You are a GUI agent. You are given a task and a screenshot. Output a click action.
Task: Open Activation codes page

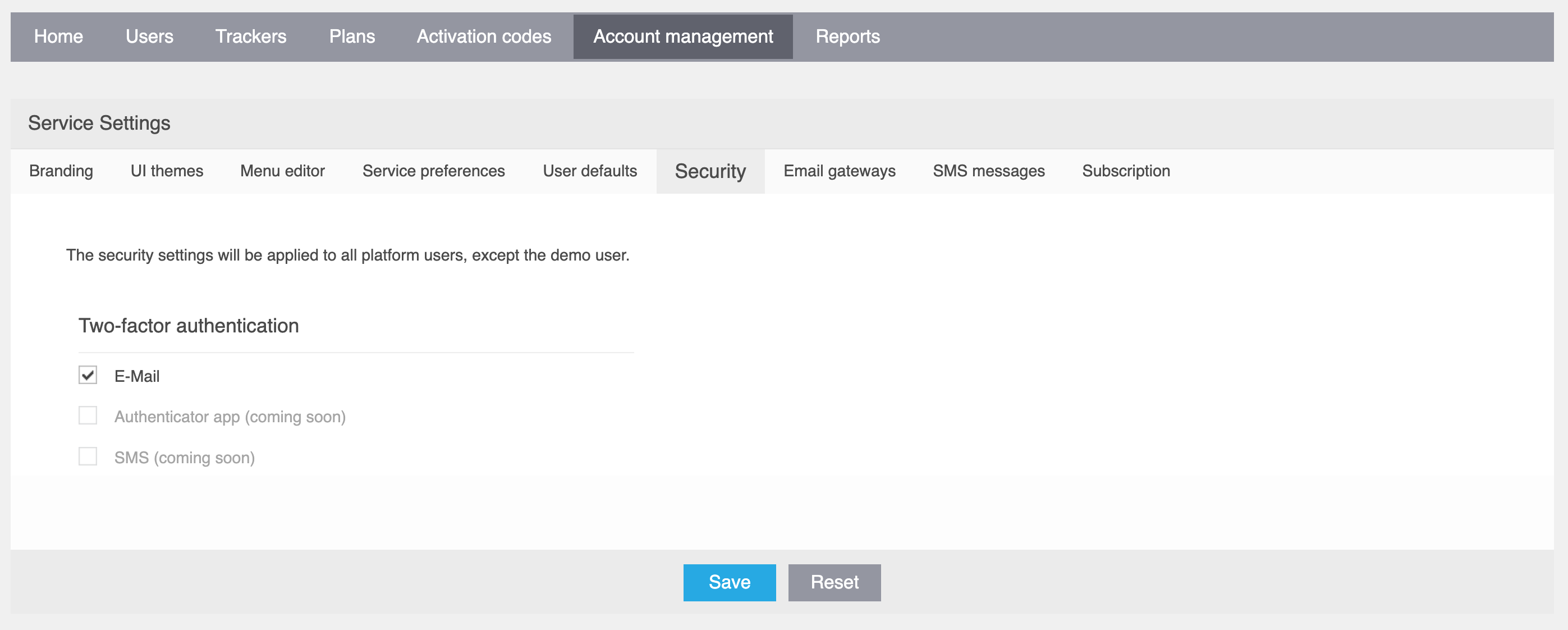tap(484, 36)
